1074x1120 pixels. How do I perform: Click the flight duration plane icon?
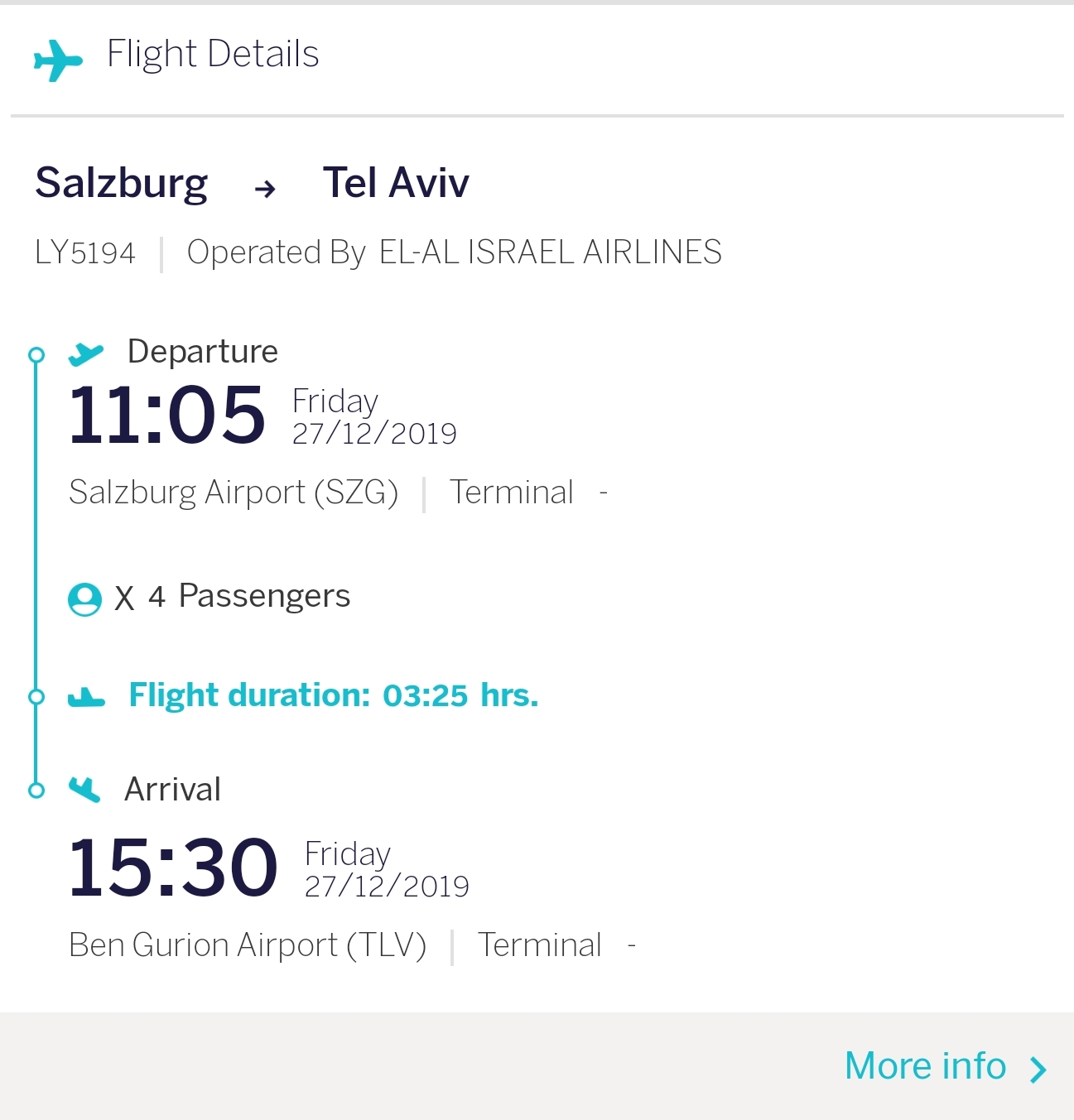86,698
